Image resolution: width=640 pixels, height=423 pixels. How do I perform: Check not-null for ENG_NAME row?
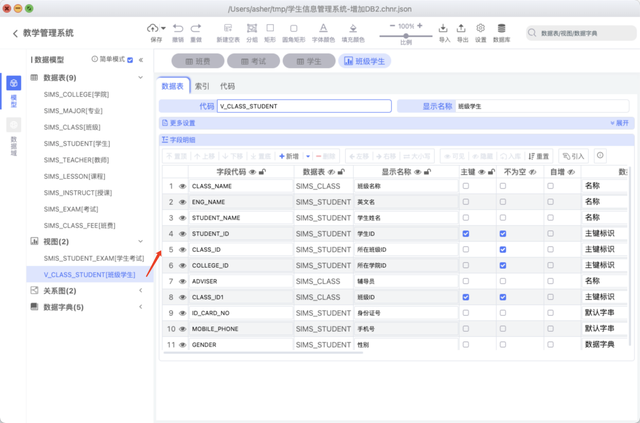(503, 202)
